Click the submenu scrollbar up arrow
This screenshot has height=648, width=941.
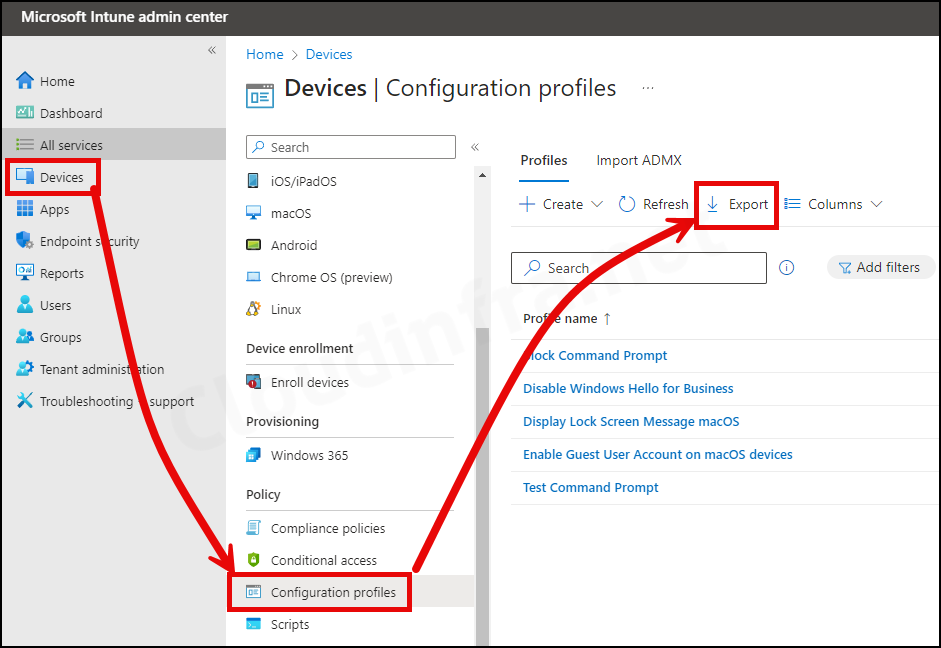click(483, 175)
